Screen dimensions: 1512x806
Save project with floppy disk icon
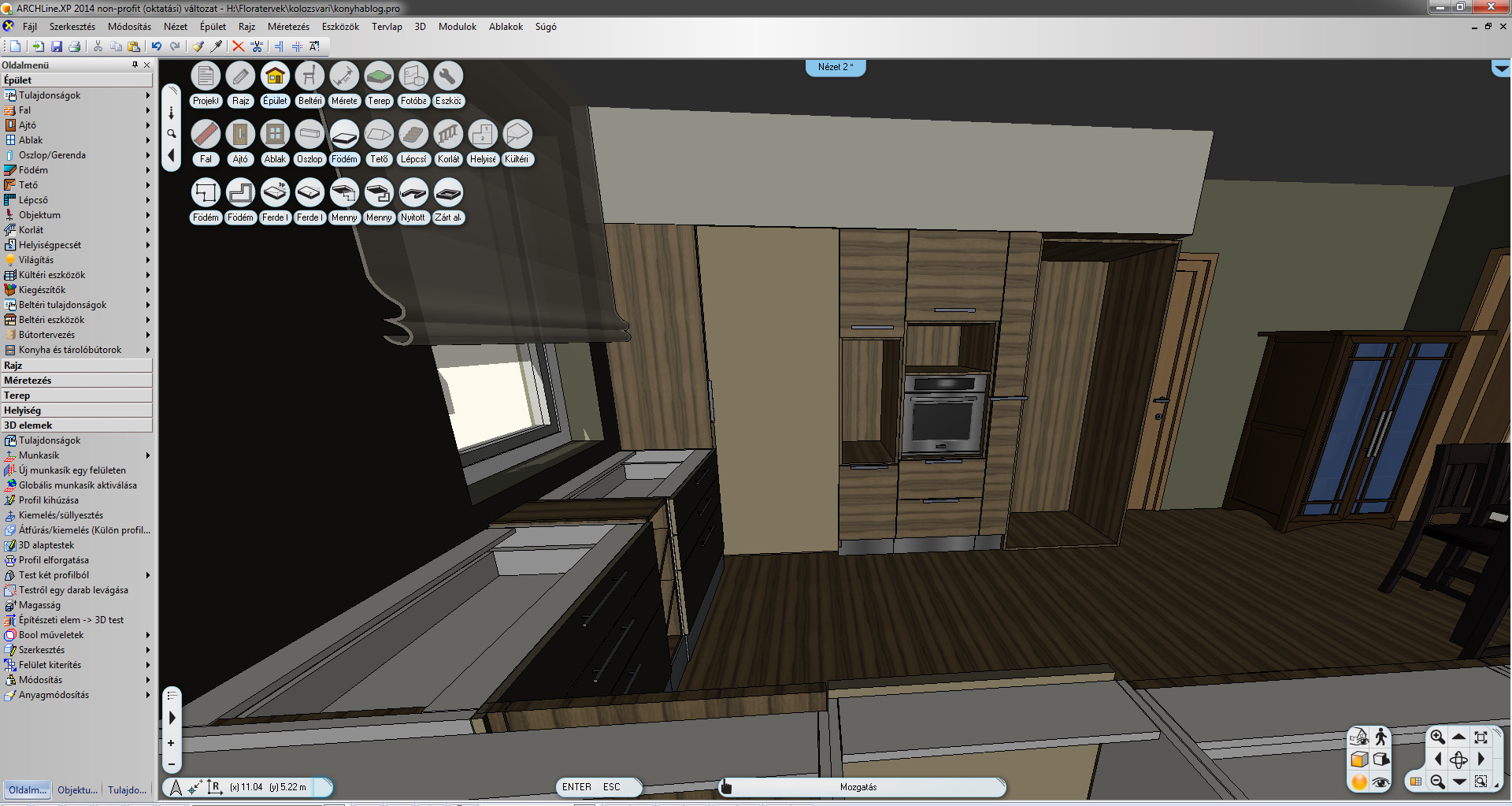tap(57, 46)
